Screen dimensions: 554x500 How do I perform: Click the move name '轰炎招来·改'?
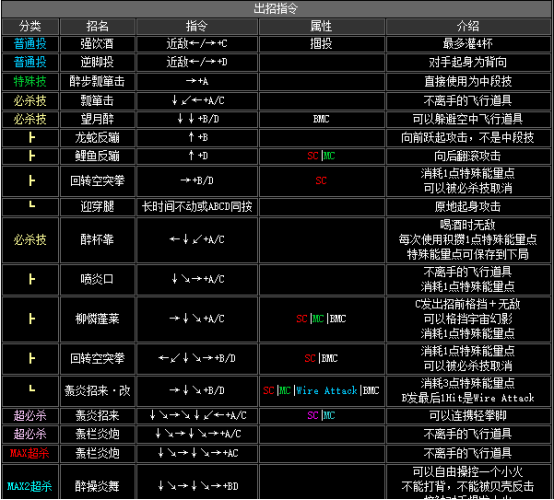(97, 391)
